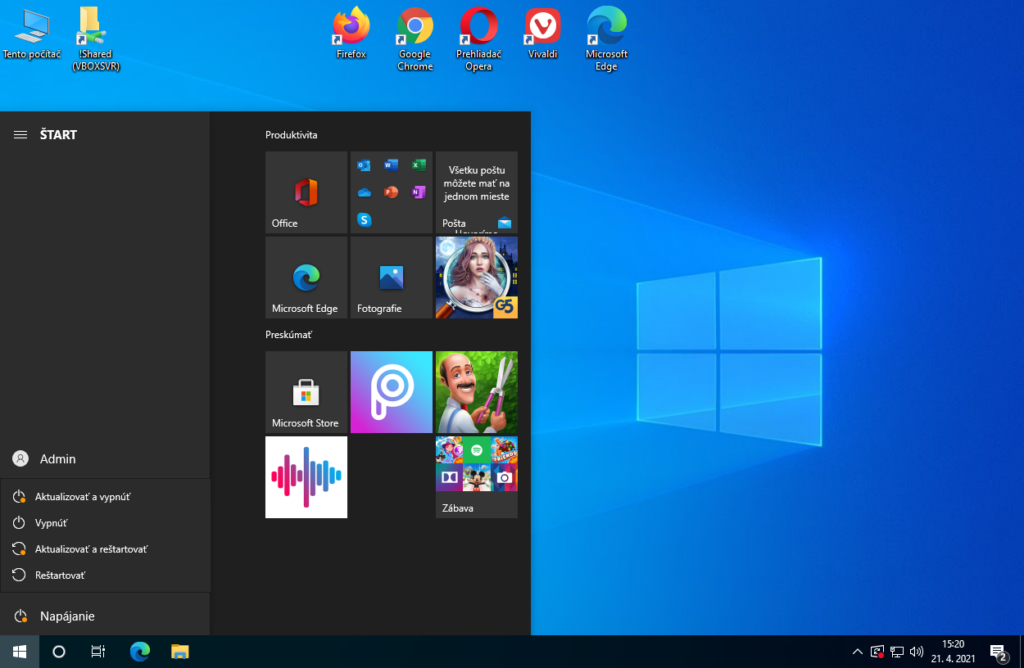Choose Reštartovať from the power menu
The image size is (1024, 668).
coord(60,575)
